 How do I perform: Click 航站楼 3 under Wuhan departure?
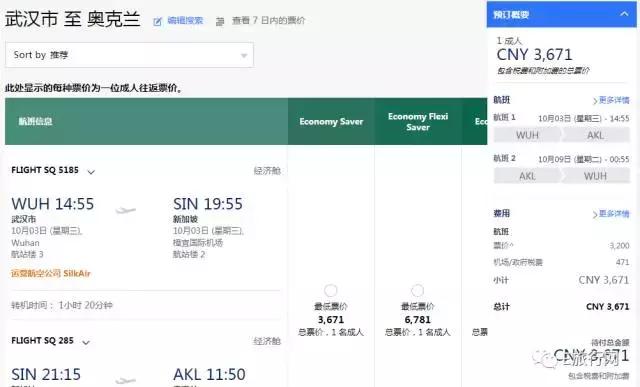click(27, 254)
